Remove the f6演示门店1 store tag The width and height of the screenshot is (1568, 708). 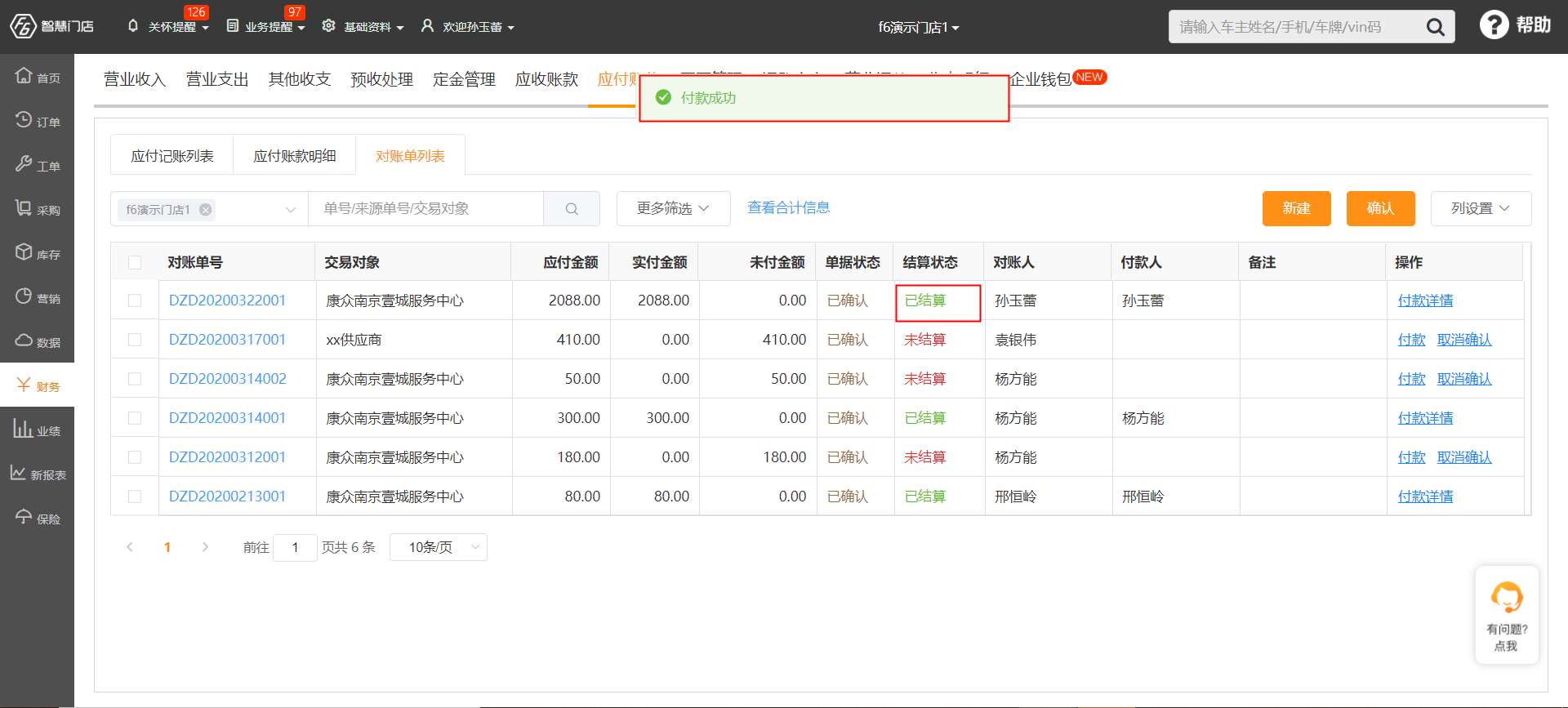point(206,210)
